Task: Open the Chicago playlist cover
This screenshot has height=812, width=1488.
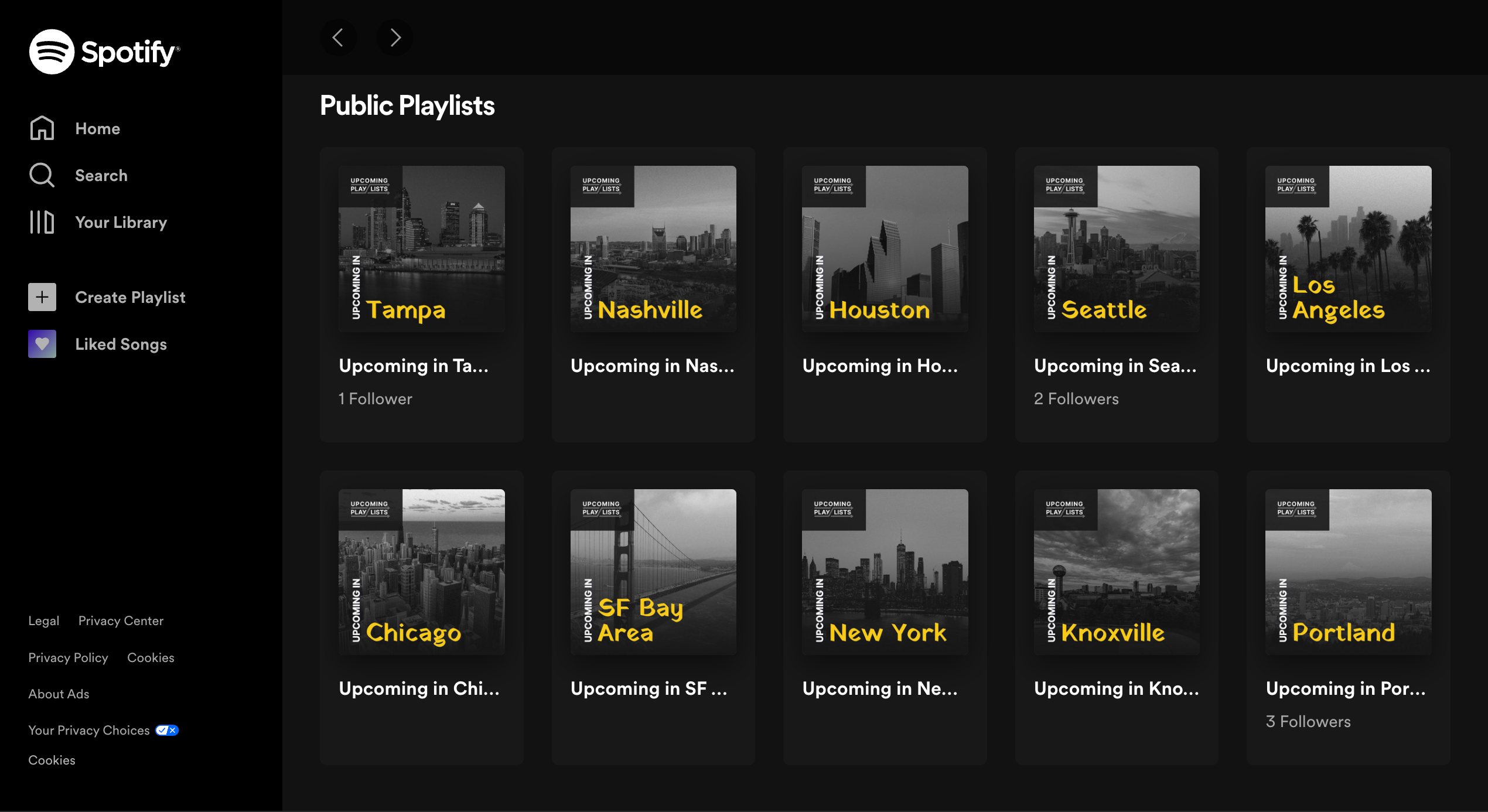Action: click(422, 572)
